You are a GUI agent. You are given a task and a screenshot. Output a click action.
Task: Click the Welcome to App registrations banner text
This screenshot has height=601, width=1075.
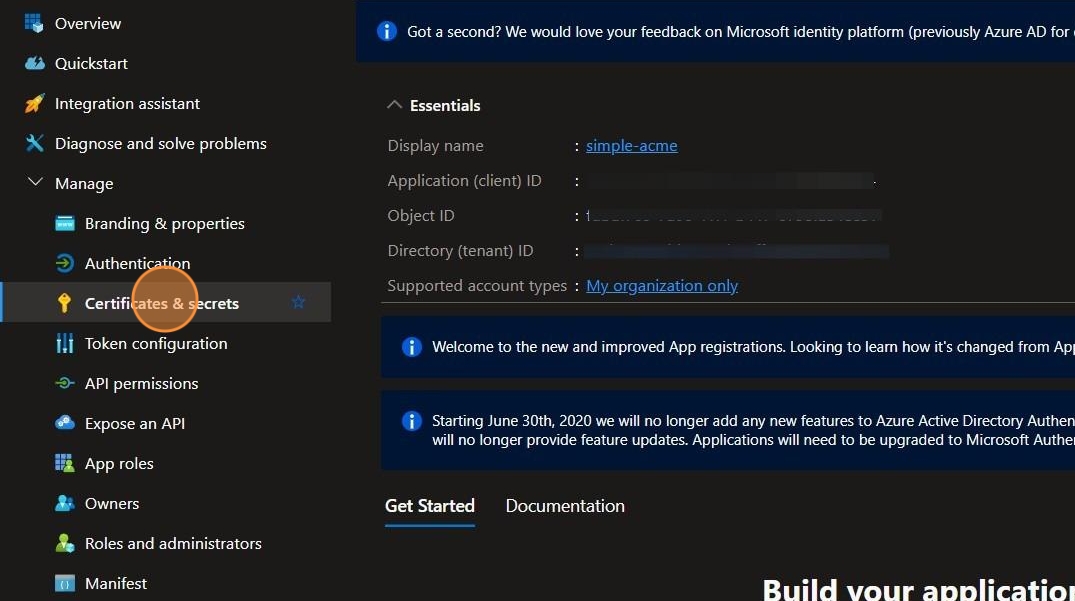point(753,347)
